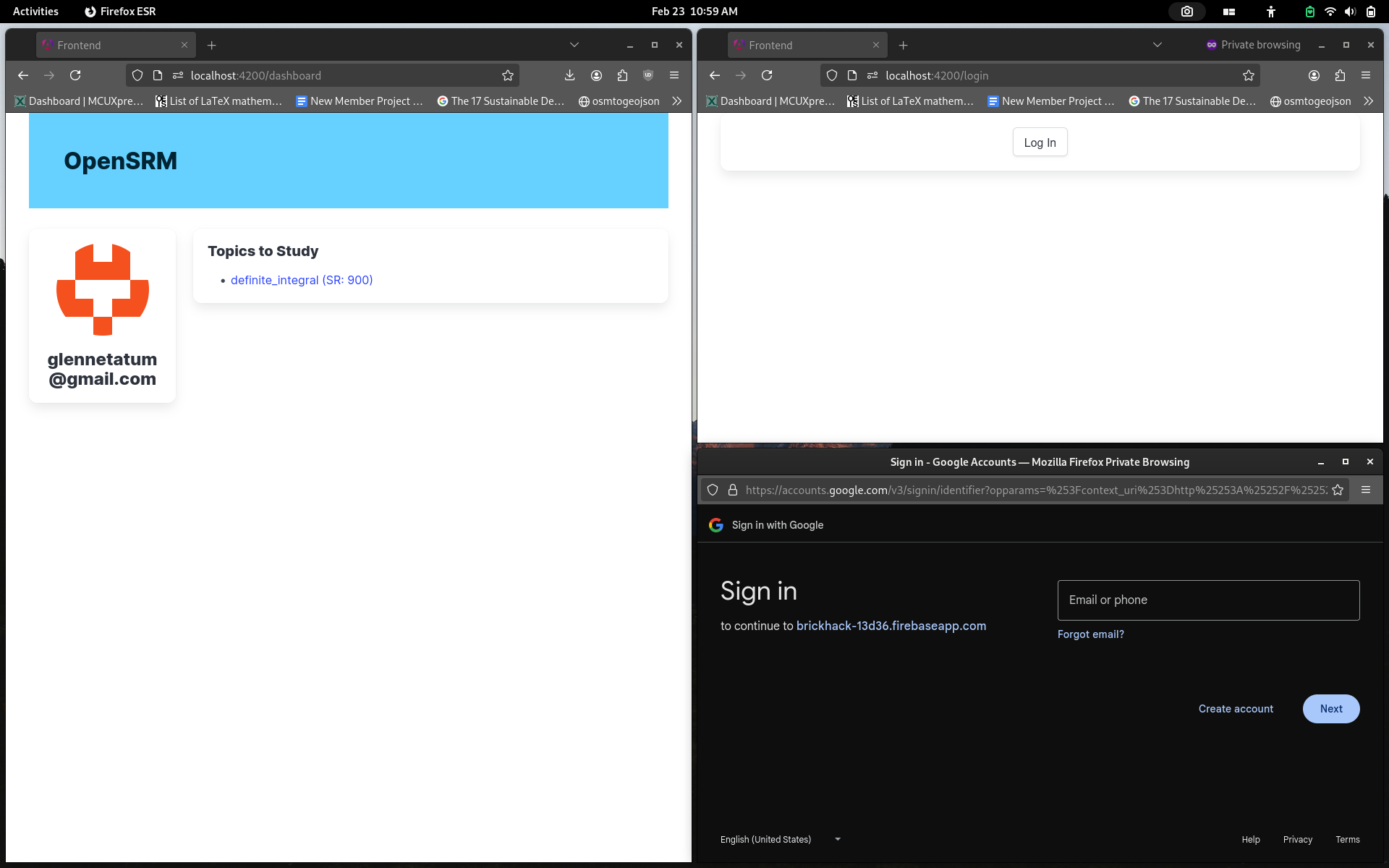Click the lock icon in Google sign-in address bar
Viewport: 1389px width, 868px height.
732,490
